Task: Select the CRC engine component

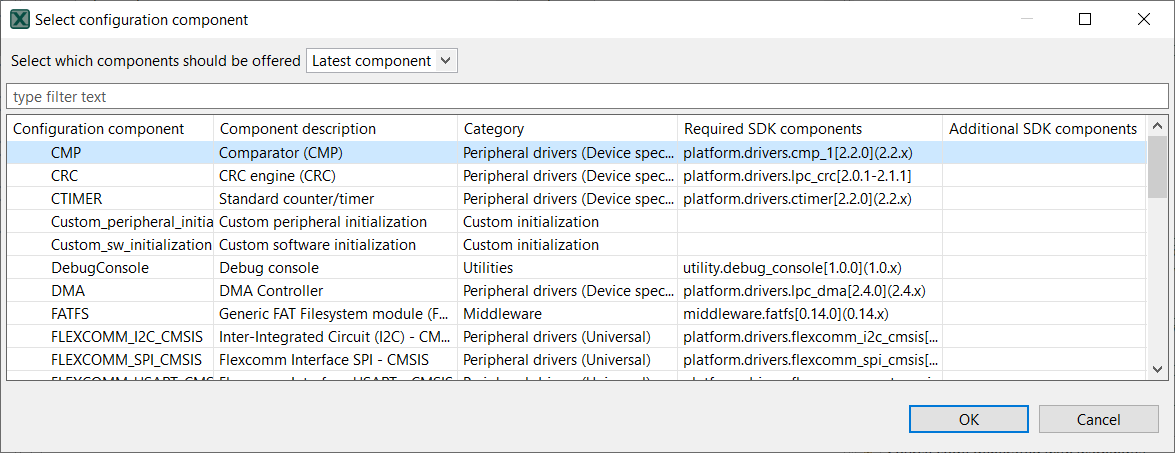Action: (x=64, y=176)
